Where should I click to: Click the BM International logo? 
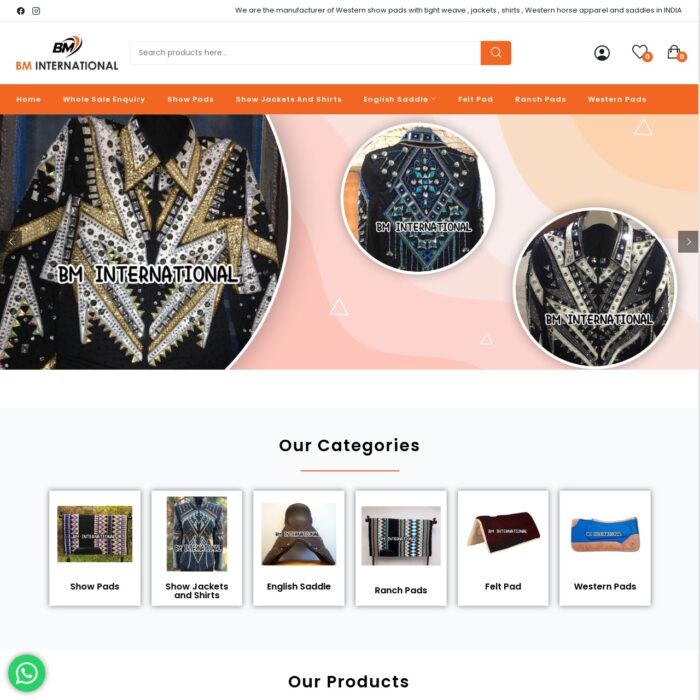67,53
